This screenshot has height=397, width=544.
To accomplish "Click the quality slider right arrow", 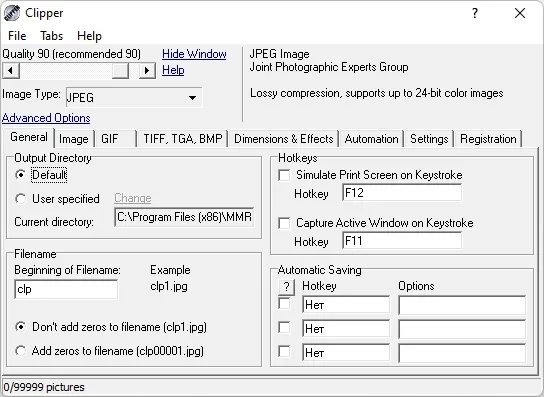I will pyautogui.click(x=147, y=71).
